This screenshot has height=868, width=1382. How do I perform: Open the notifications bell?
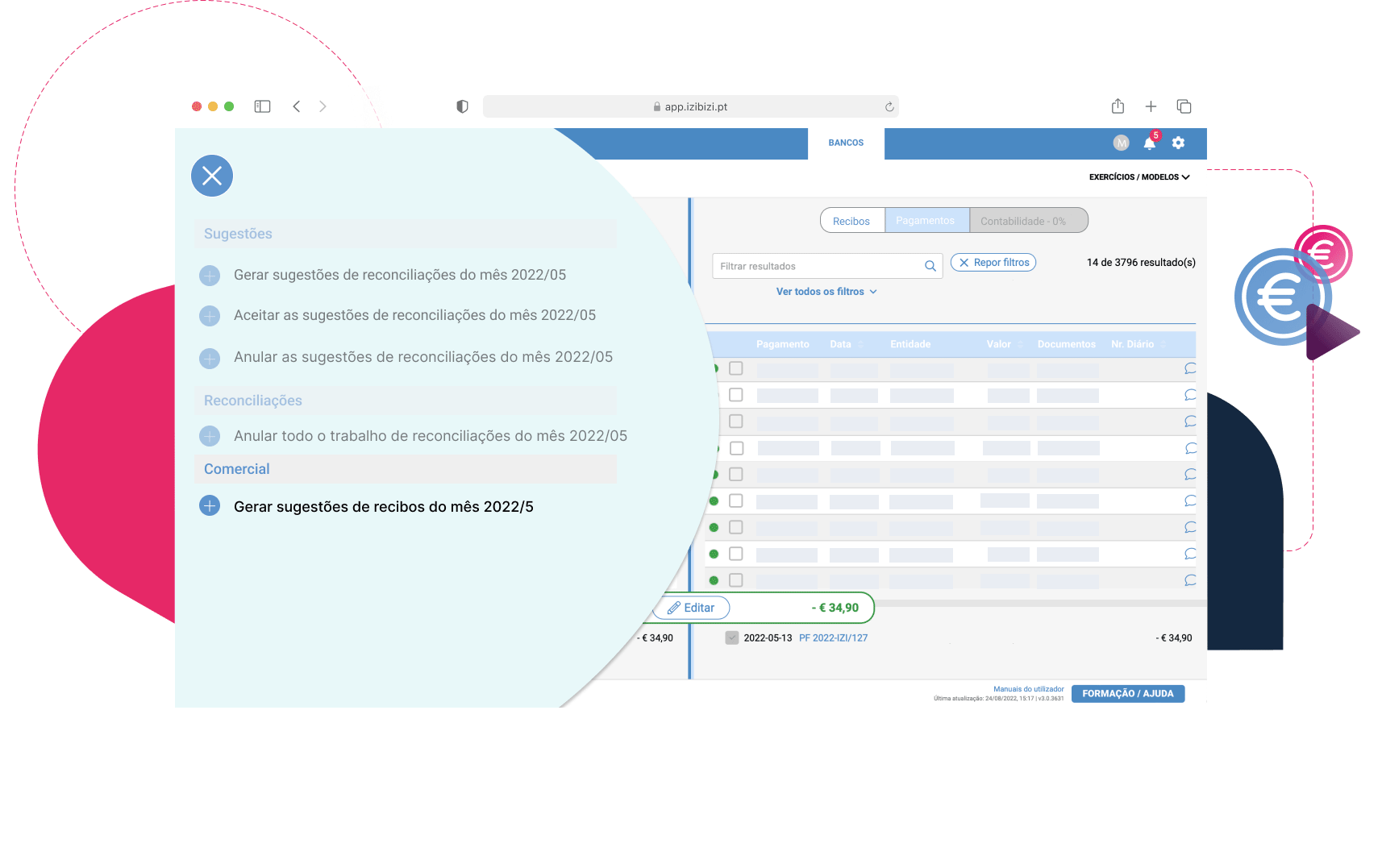[x=1149, y=143]
